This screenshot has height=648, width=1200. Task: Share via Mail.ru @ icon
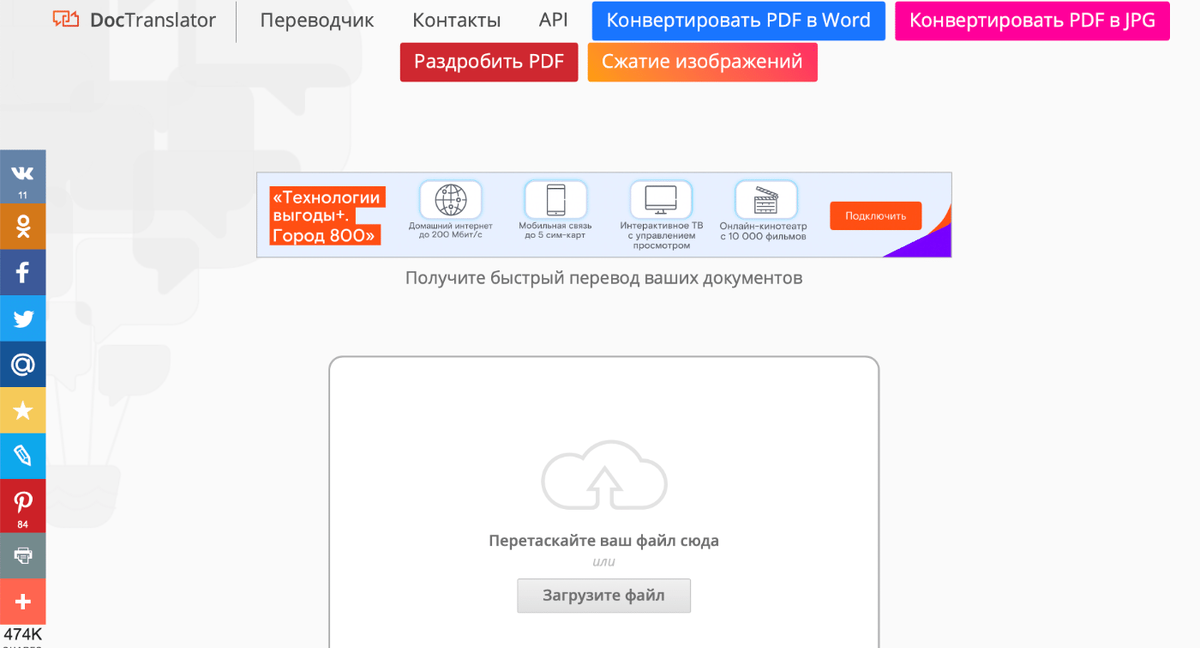pos(23,365)
